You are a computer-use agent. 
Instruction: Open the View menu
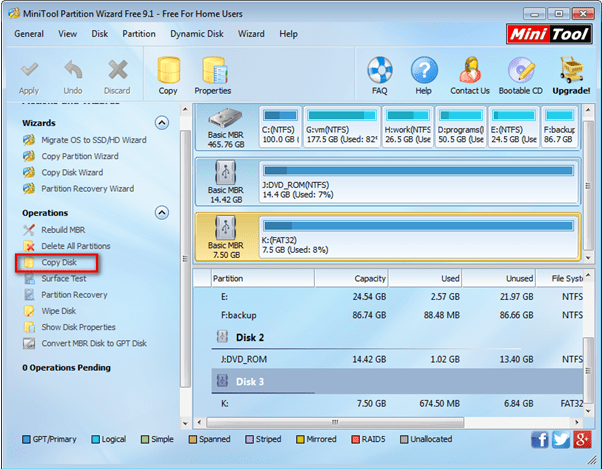pos(68,34)
